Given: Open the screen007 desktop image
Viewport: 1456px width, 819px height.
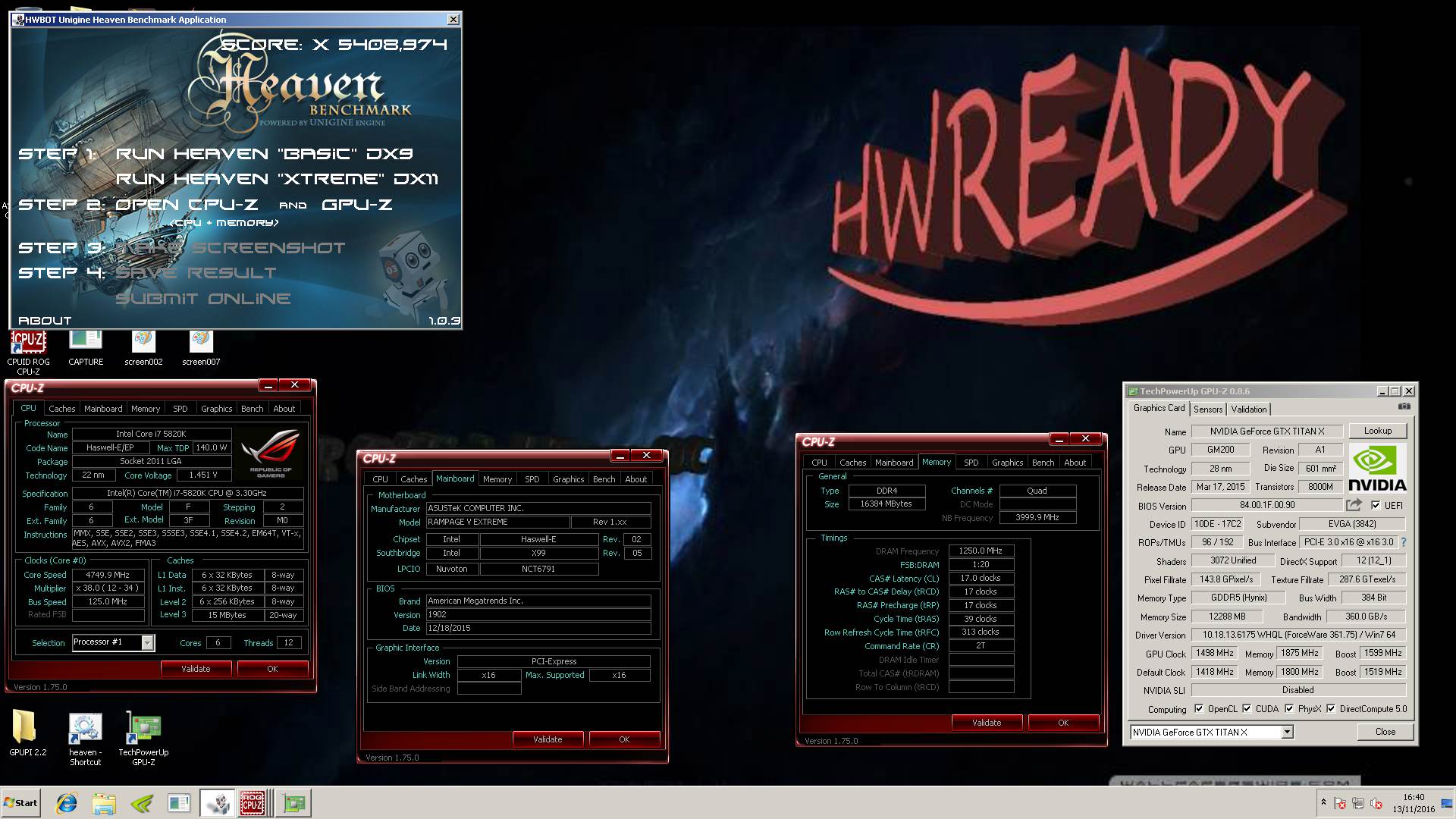Looking at the screenshot, I should pos(201,349).
